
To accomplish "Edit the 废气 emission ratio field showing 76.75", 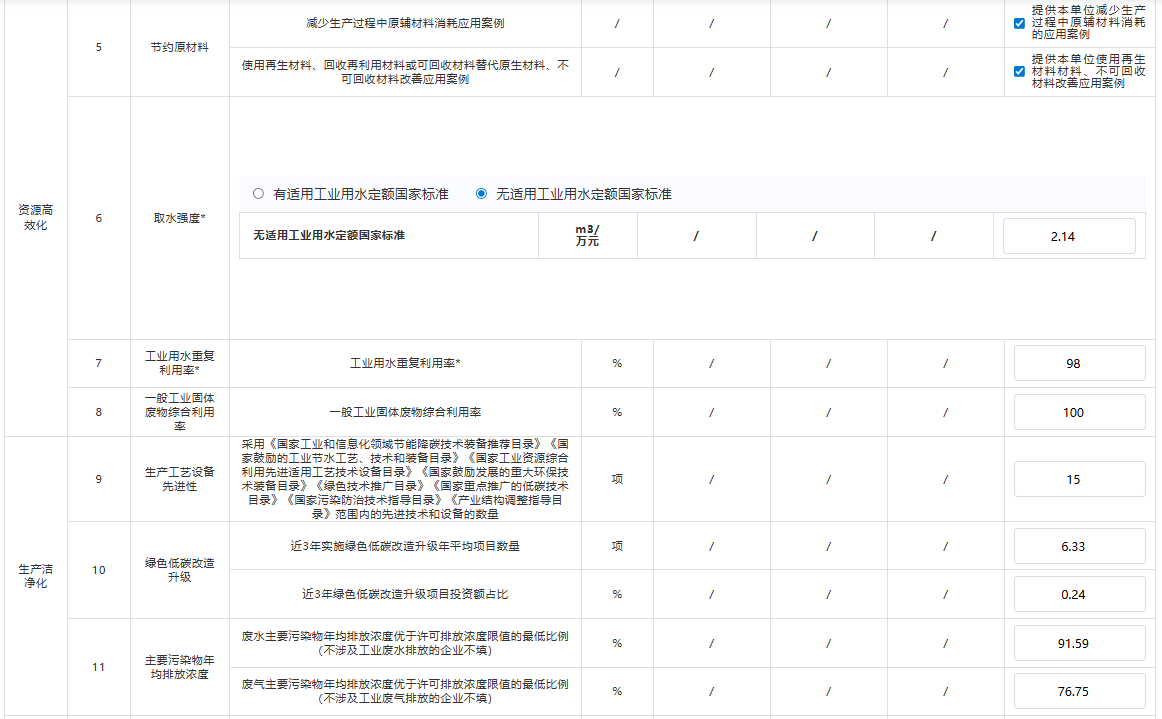I will coord(1079,691).
